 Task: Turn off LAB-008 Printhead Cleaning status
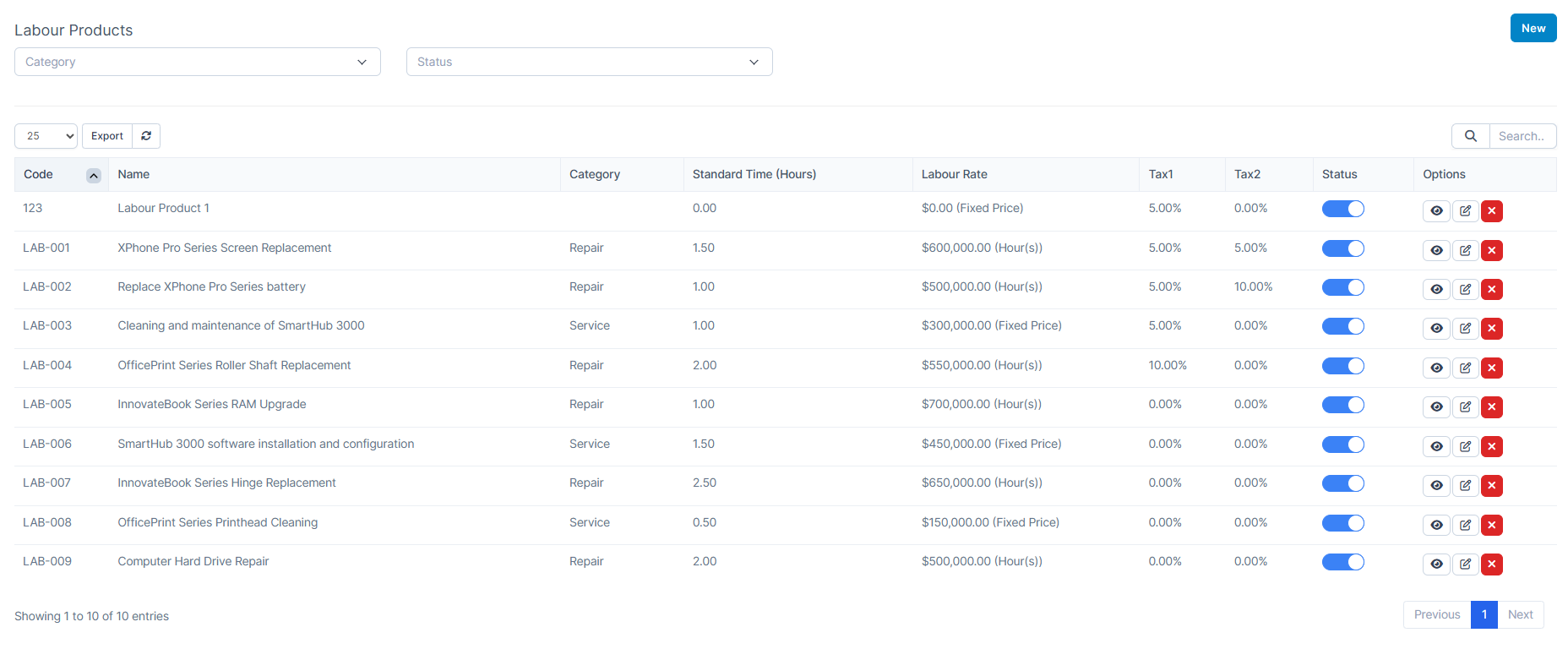1342,523
